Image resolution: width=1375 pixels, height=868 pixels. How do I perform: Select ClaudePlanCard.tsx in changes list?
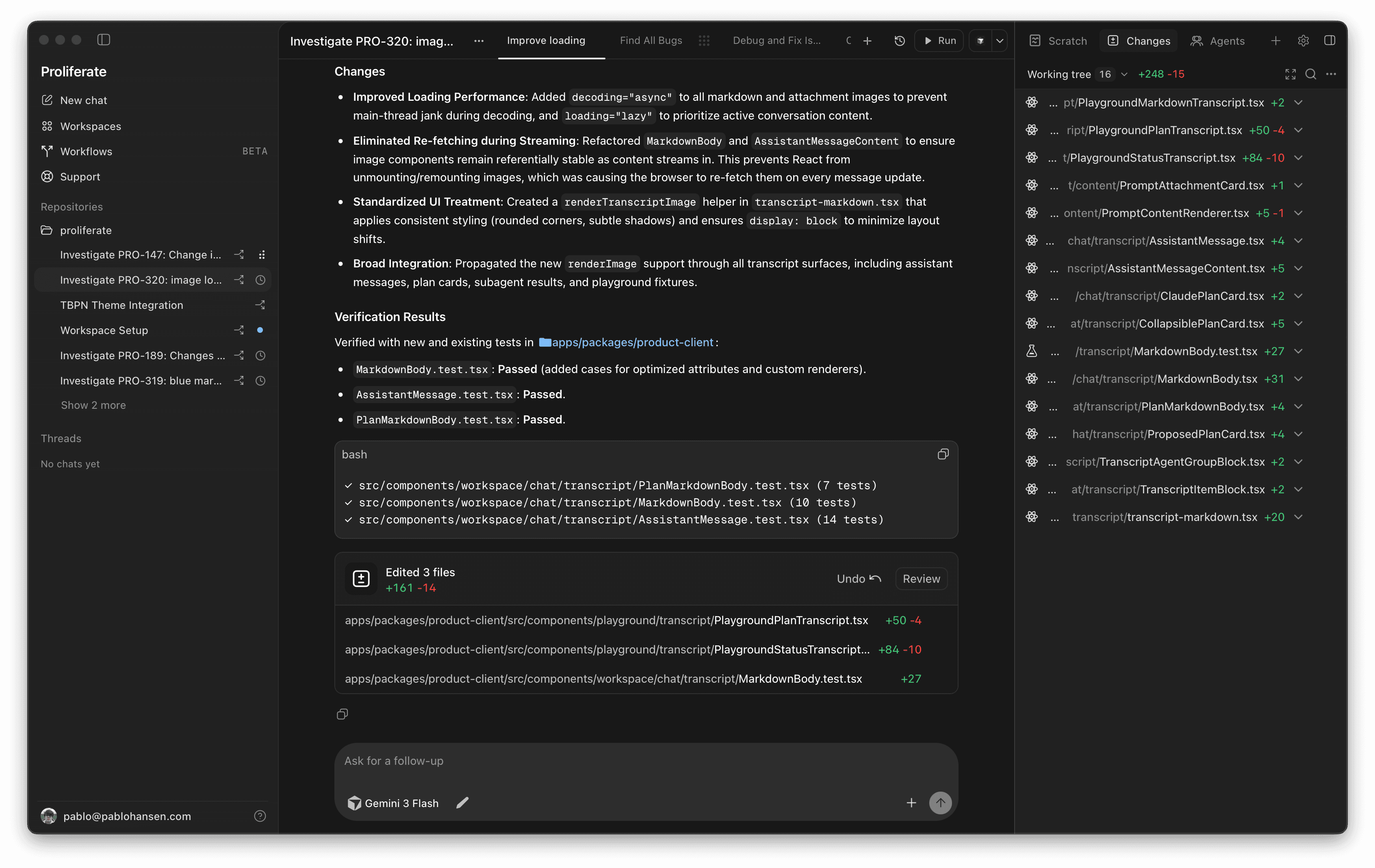click(x=1165, y=296)
